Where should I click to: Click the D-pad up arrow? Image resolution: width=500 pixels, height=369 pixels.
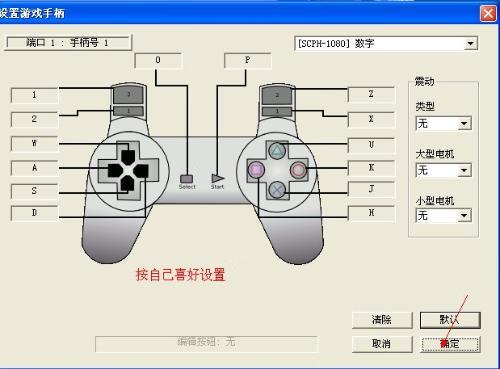point(128,157)
